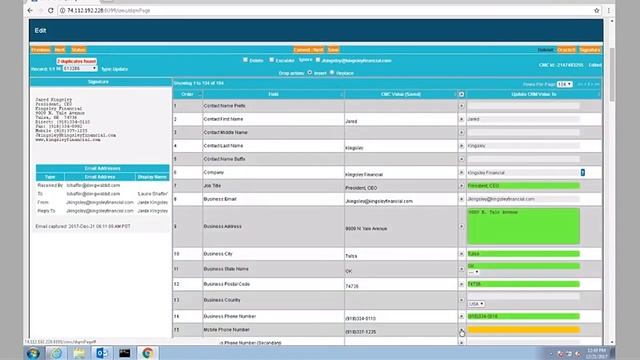This screenshot has width=640, height=360.
Task: Open state dropdown under OK value
Action: 473,272
